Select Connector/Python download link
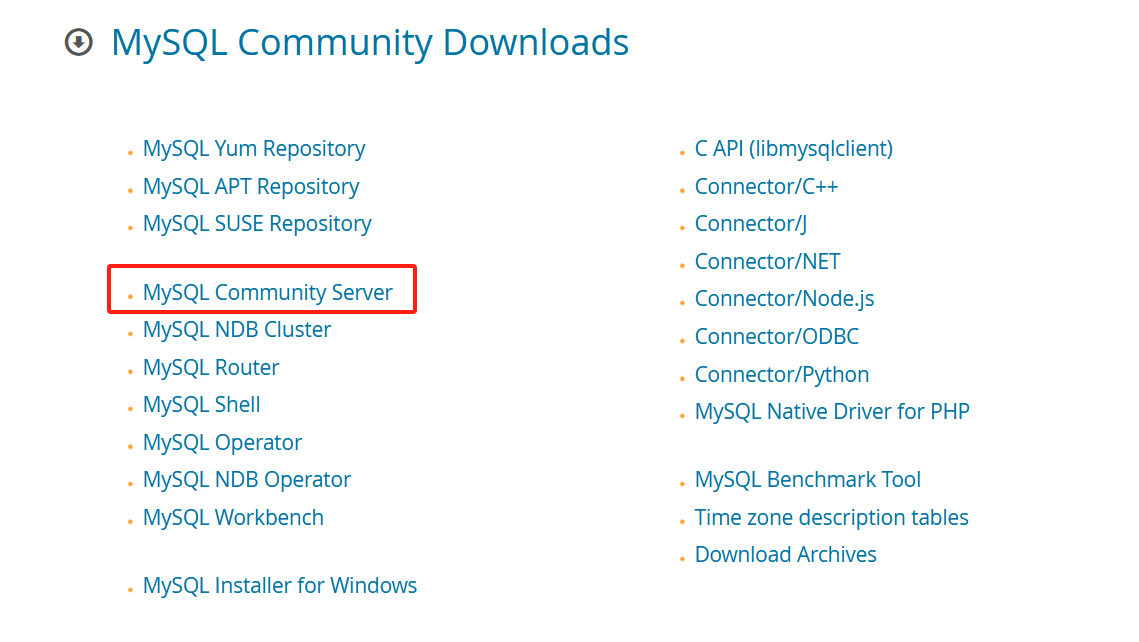This screenshot has width=1139, height=642. pos(781,374)
